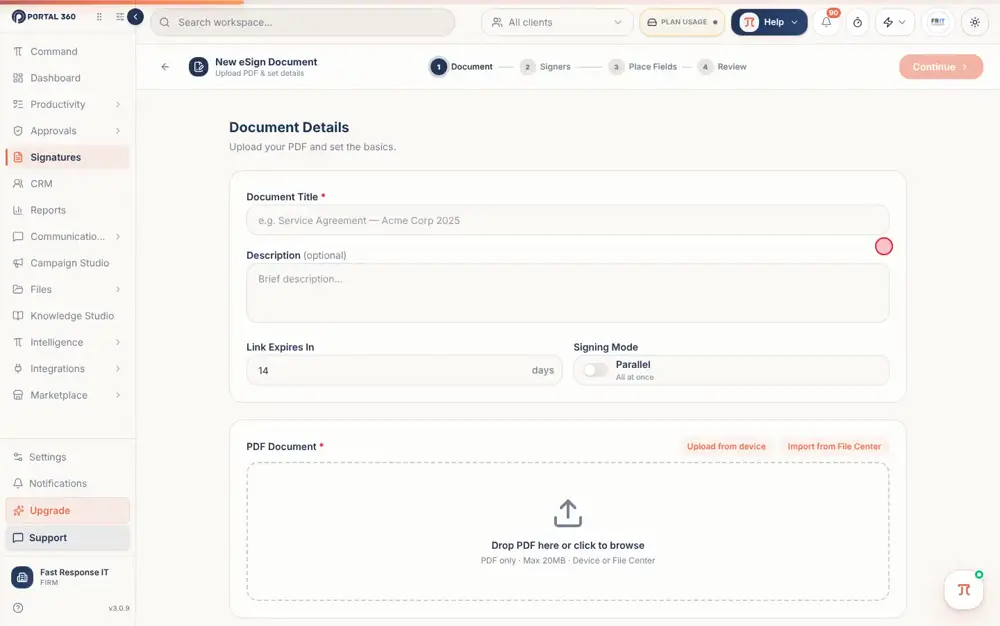Screen dimensions: 1000x626
Task: Toggle the Parallel signing mode switch
Action: pos(595,370)
